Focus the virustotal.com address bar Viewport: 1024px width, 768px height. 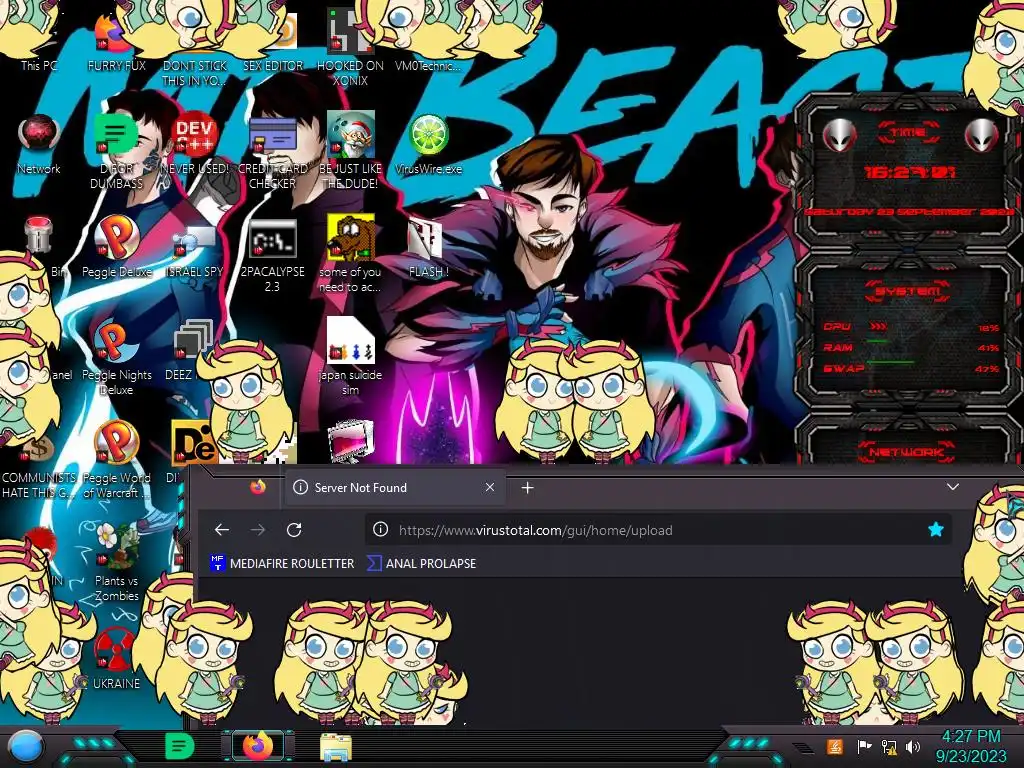click(x=658, y=530)
